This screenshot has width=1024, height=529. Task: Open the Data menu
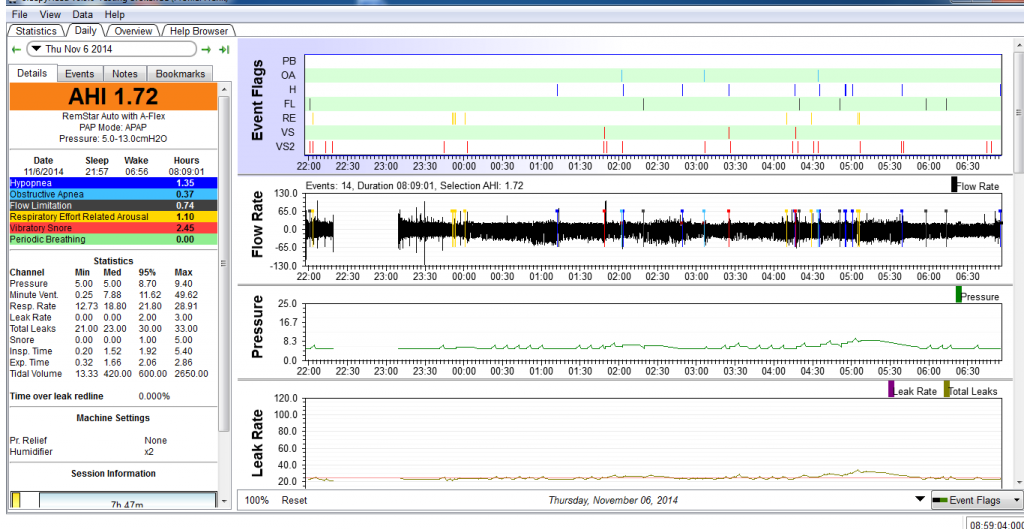click(82, 14)
